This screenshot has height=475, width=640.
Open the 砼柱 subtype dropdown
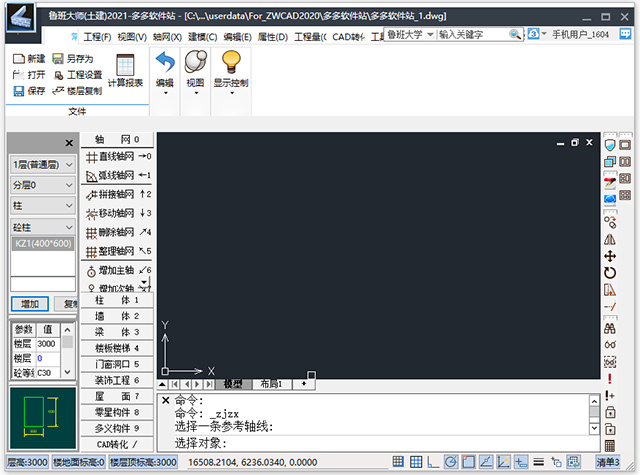42,227
